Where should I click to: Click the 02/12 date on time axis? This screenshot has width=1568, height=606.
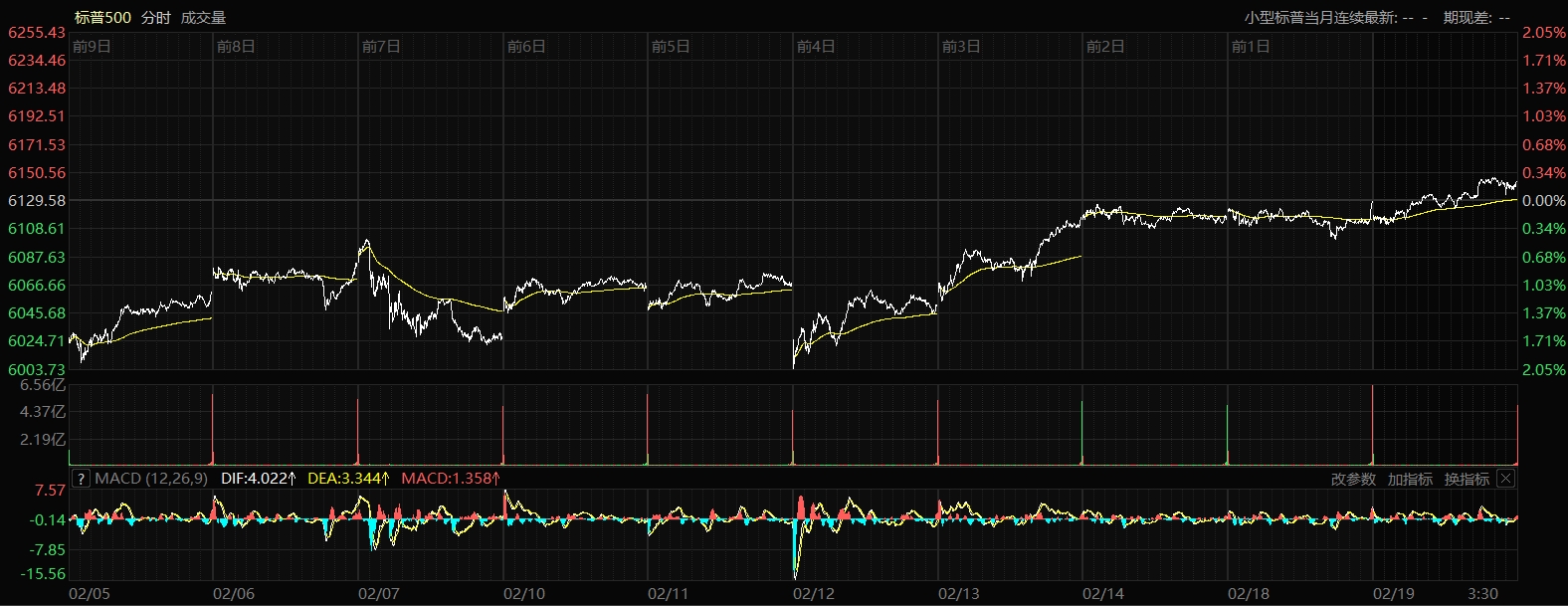click(x=813, y=594)
